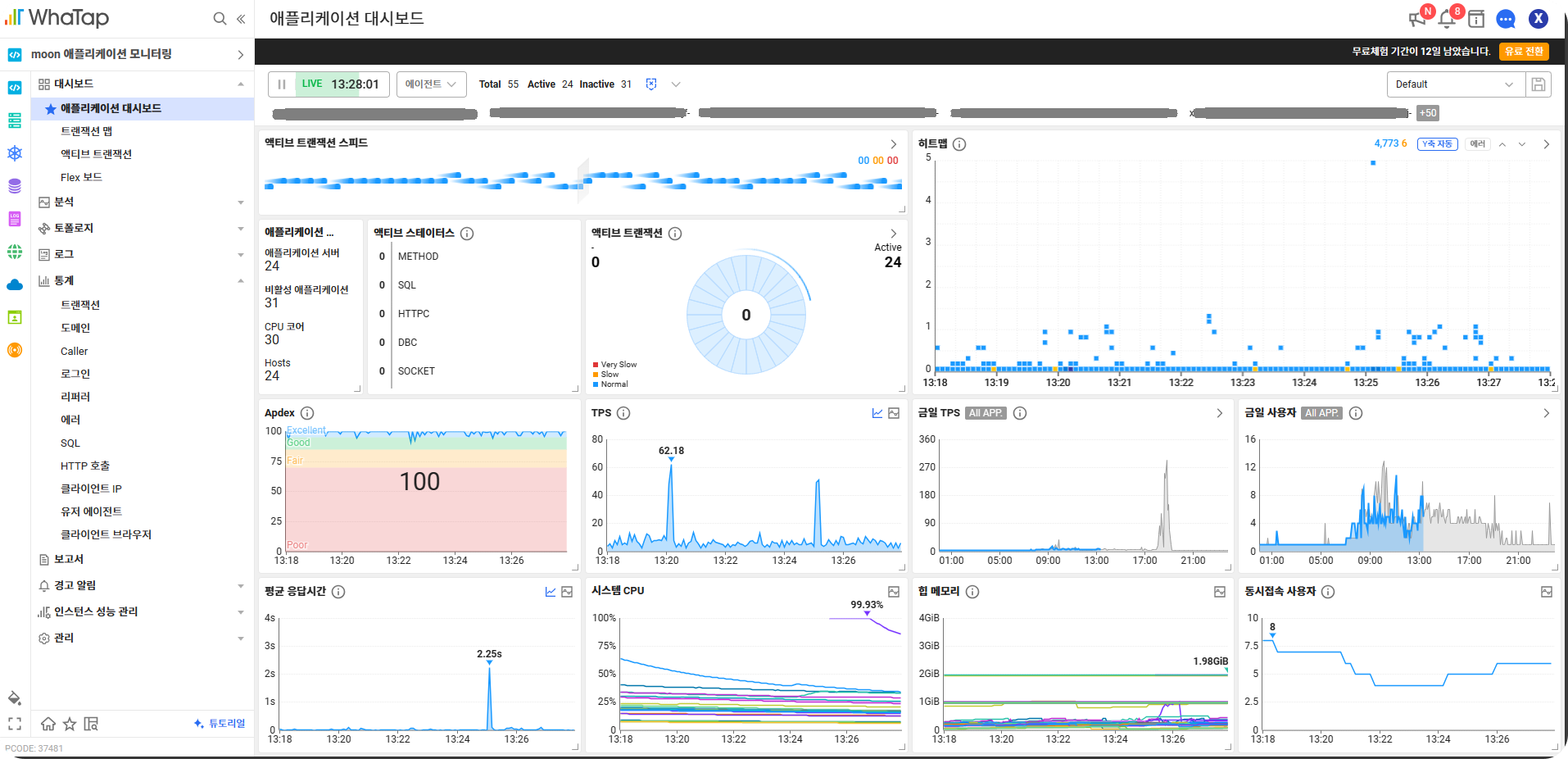Open 클라이언트 브라우저 statistics menu item
The image size is (1568, 759).
106,534
